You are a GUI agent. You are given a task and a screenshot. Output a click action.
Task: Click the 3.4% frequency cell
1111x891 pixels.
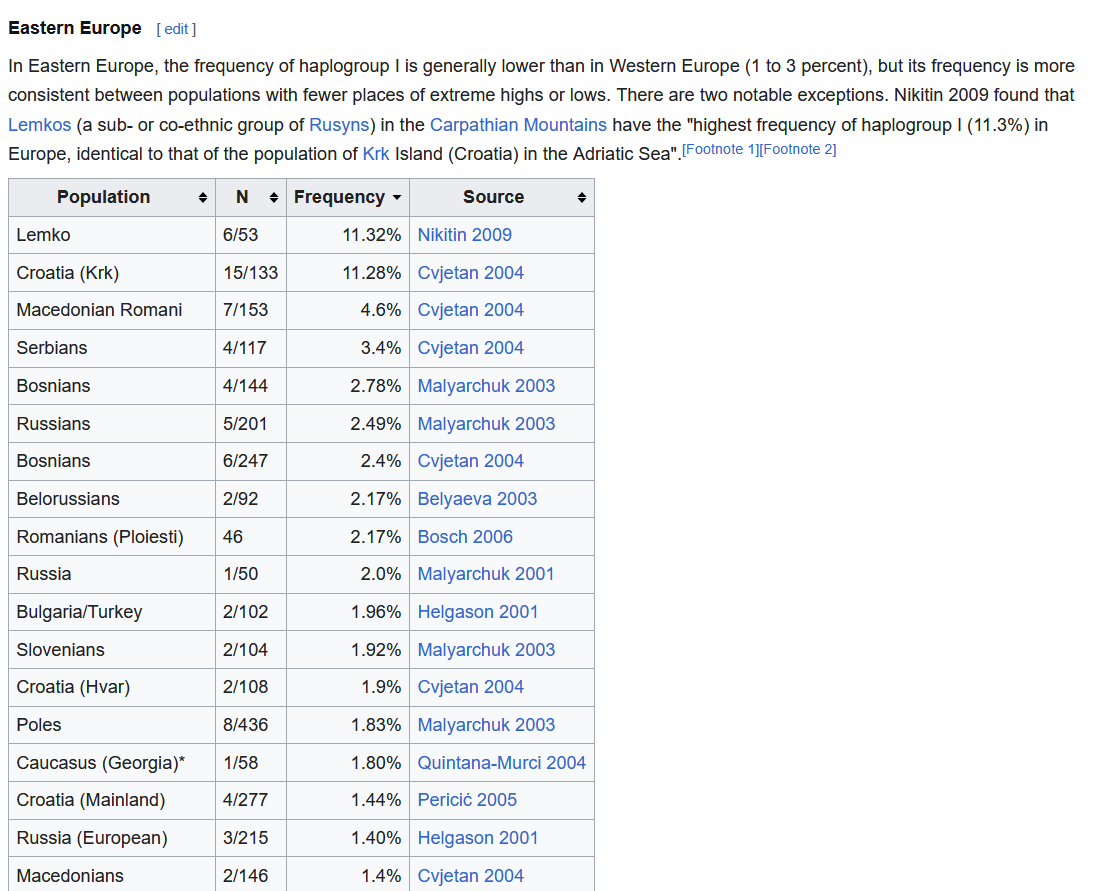pyautogui.click(x=348, y=348)
